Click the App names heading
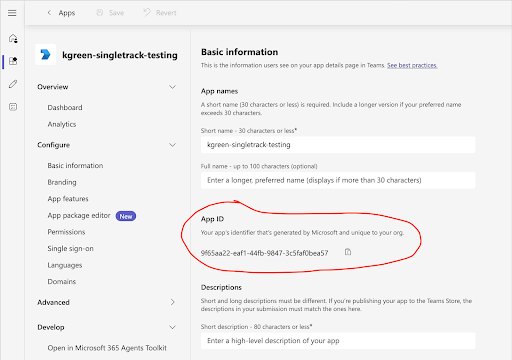512x360 pixels. coord(219,91)
